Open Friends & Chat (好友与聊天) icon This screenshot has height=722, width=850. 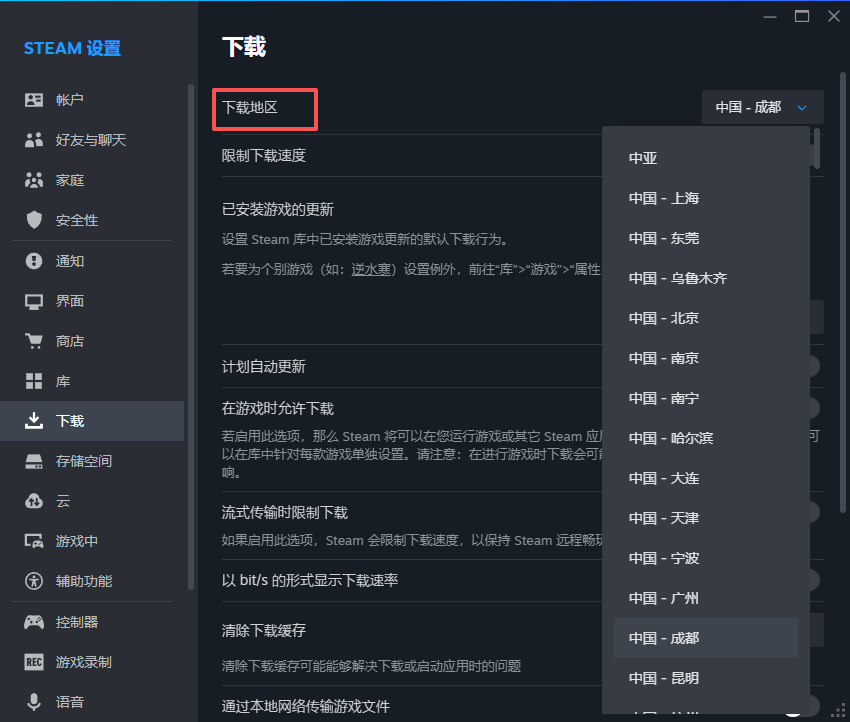coord(34,140)
